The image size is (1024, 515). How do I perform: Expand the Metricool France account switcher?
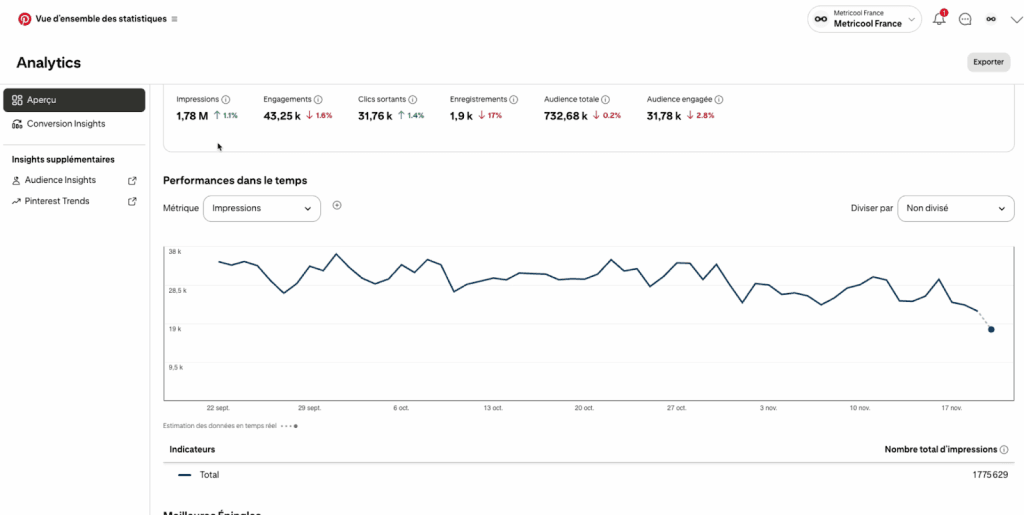coord(864,19)
